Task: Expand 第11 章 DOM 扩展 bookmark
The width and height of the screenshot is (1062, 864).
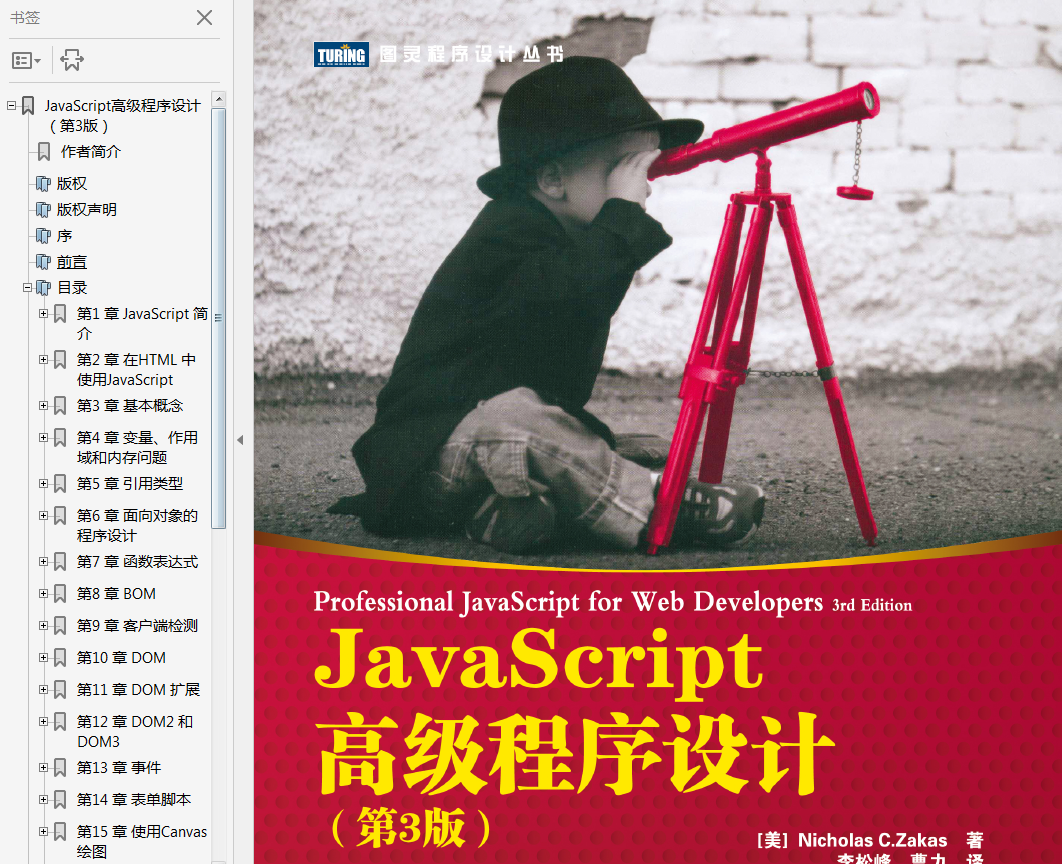Action: [x=43, y=689]
